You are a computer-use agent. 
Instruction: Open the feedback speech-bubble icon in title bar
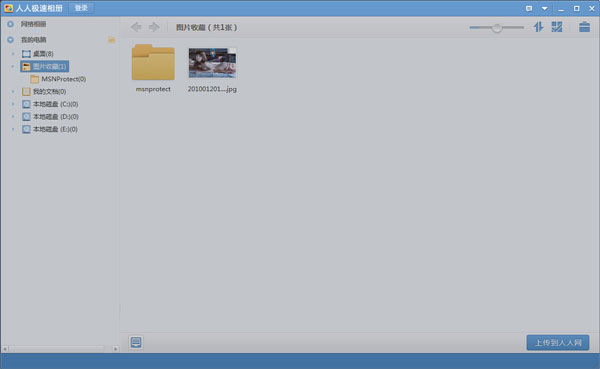[529, 8]
